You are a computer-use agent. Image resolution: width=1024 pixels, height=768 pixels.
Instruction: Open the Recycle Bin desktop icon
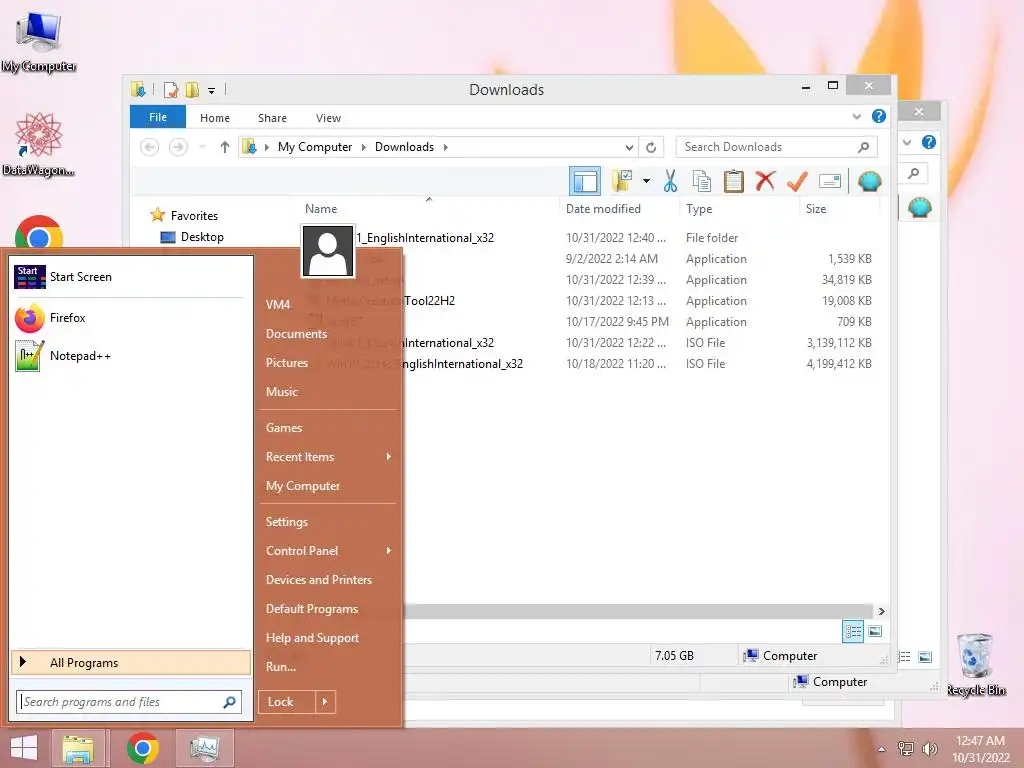point(975,664)
